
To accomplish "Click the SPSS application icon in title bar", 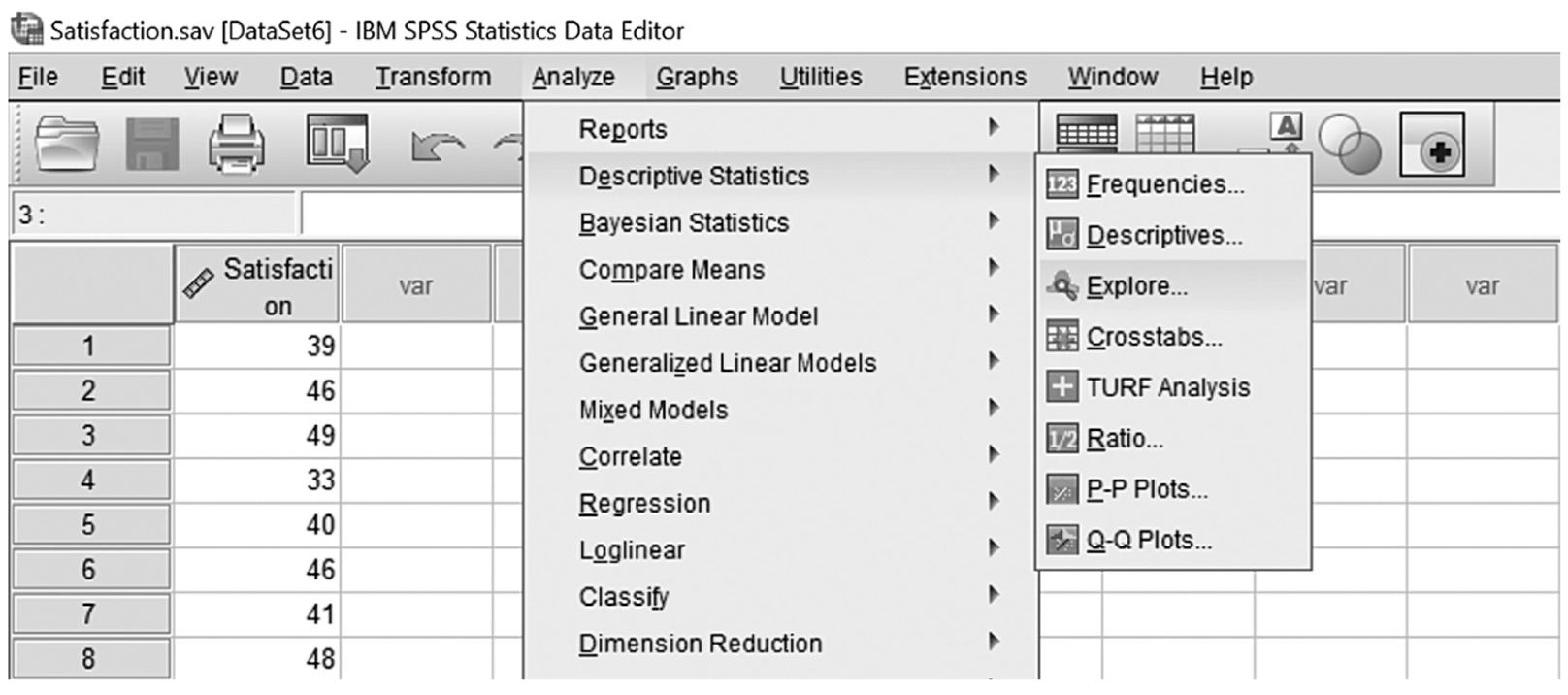I will click(x=26, y=29).
